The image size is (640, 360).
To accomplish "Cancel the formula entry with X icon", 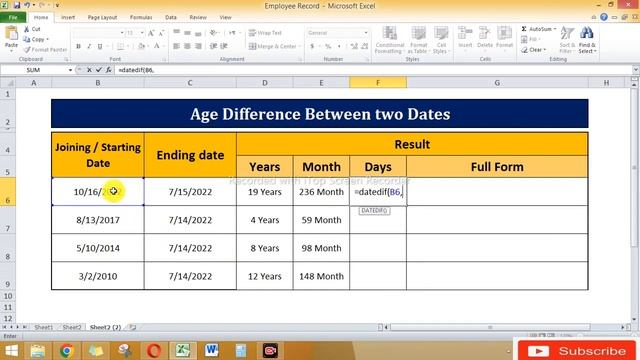I will (89, 70).
